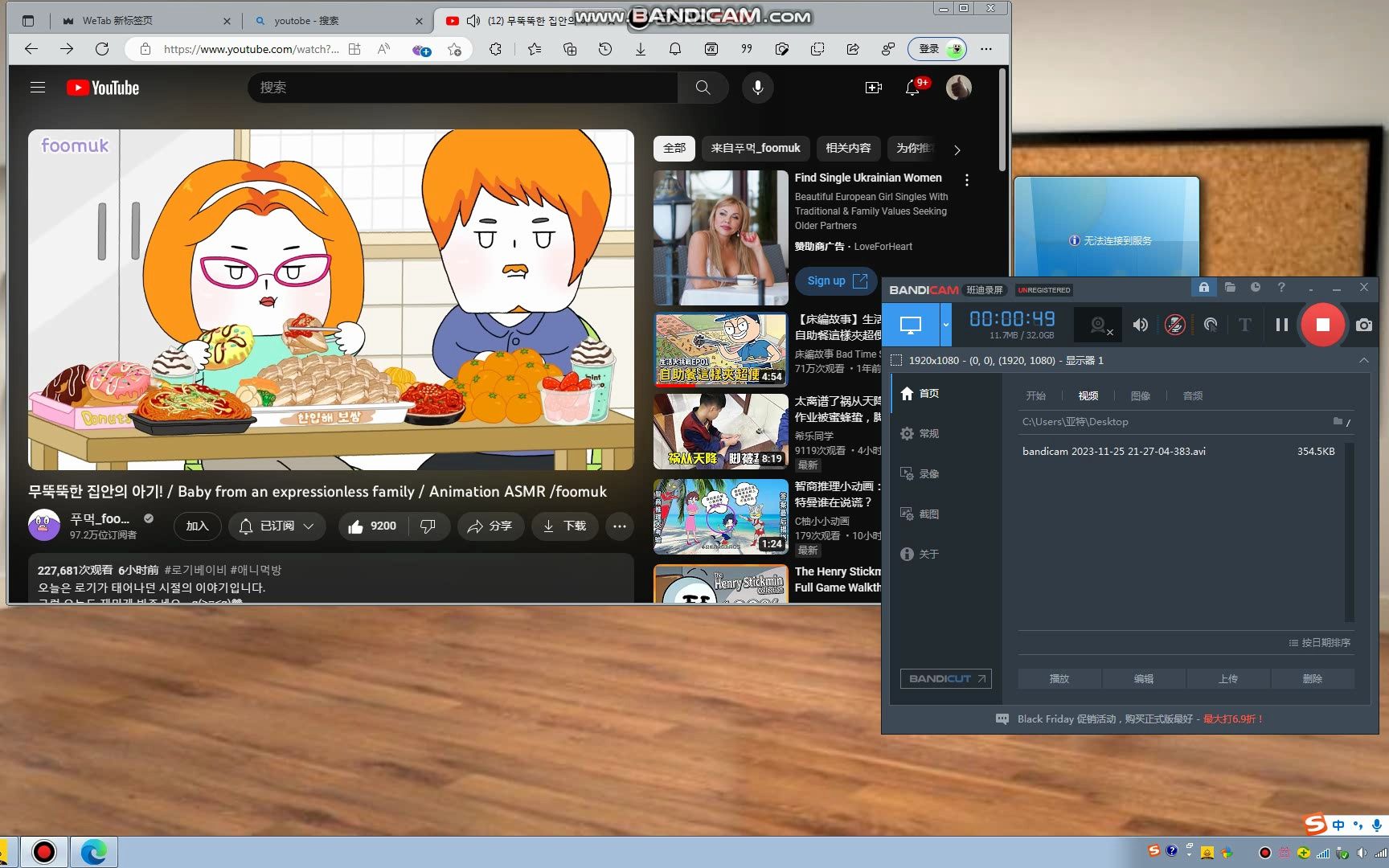Open YouTube notifications bell
1389x868 pixels.
click(x=912, y=88)
